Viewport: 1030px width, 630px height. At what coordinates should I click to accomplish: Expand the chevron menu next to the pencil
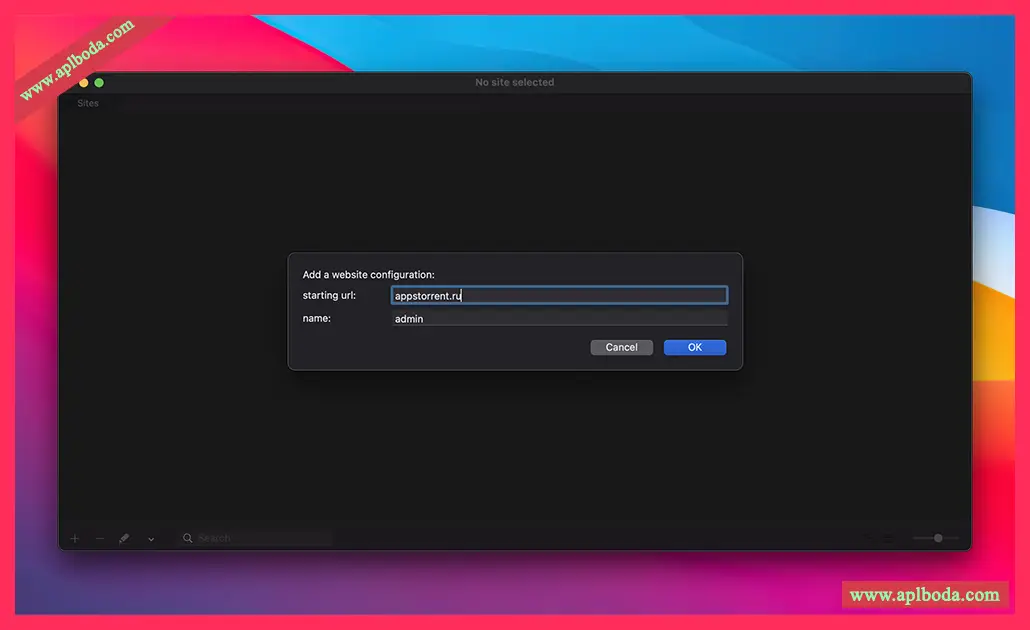151,539
